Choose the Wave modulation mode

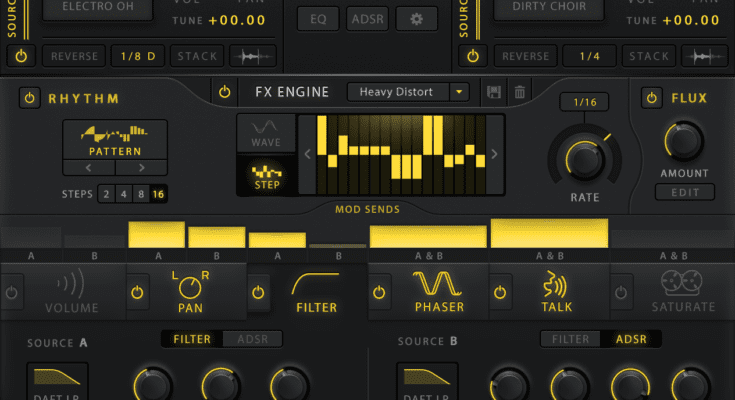(x=266, y=133)
